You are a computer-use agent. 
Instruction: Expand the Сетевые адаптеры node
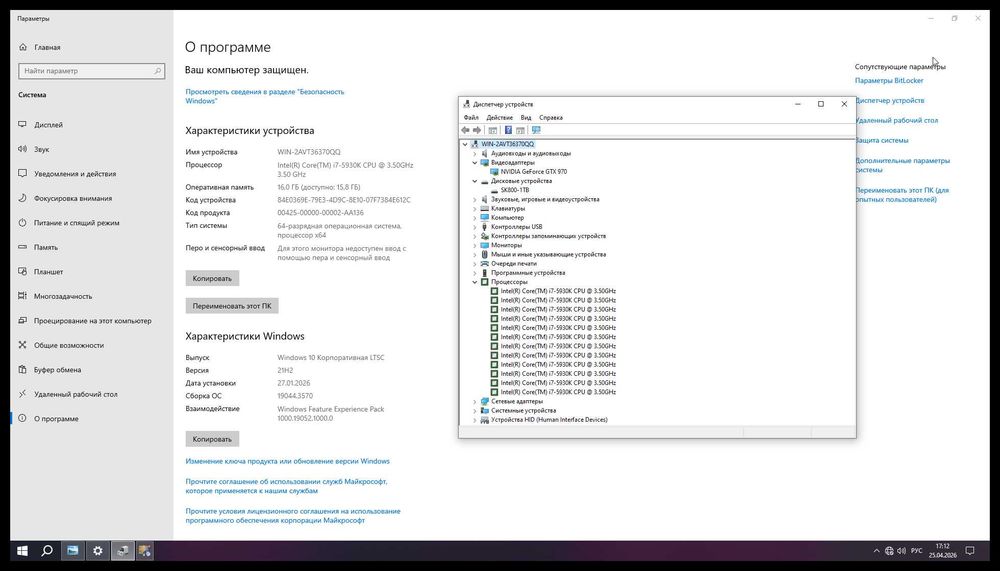pyautogui.click(x=474, y=402)
